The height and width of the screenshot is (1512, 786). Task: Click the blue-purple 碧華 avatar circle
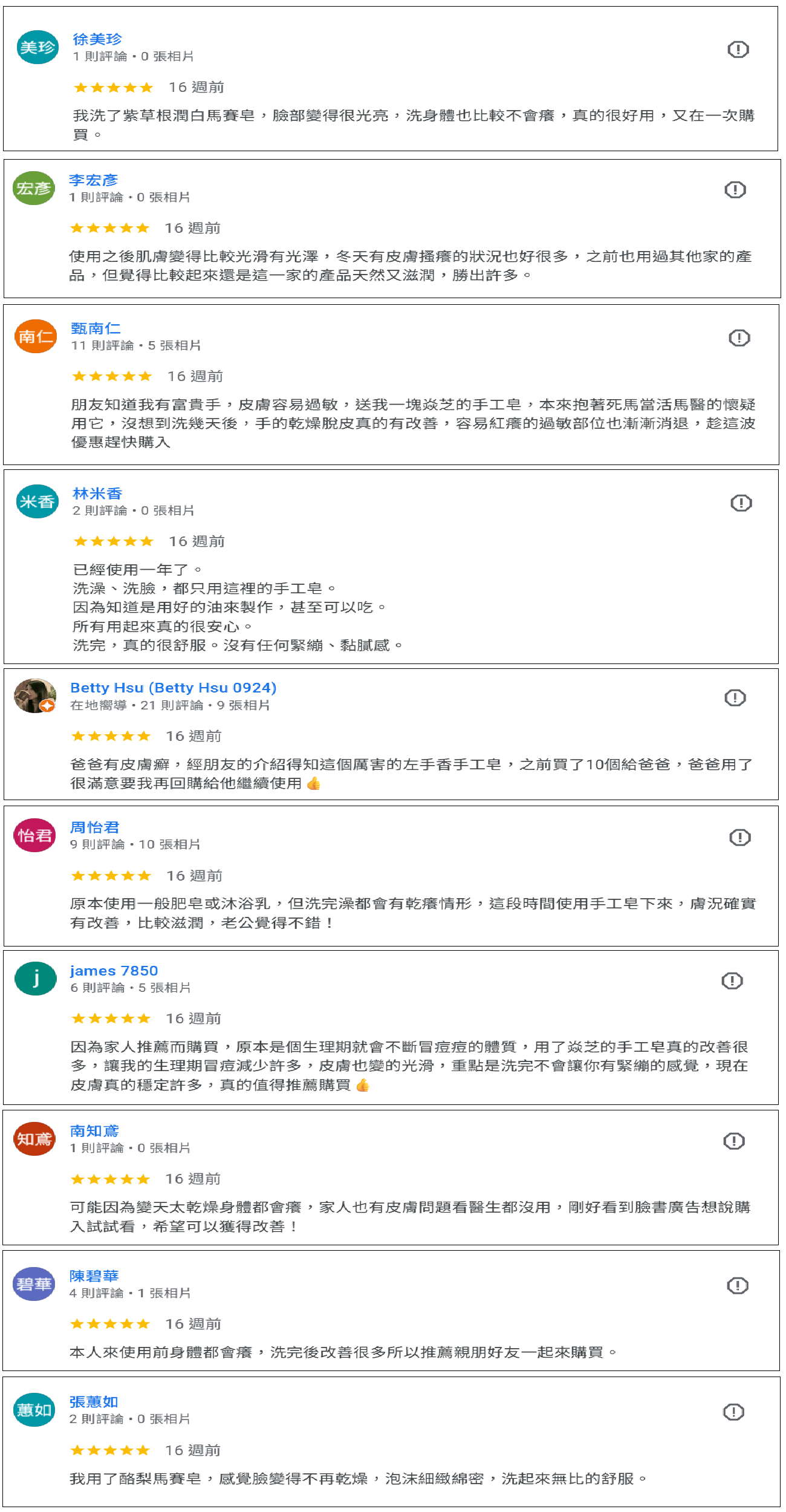34,1284
